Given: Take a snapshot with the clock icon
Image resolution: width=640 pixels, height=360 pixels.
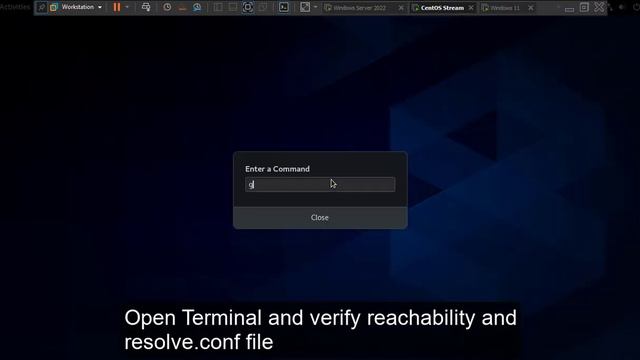Looking at the screenshot, I should click(167, 7).
